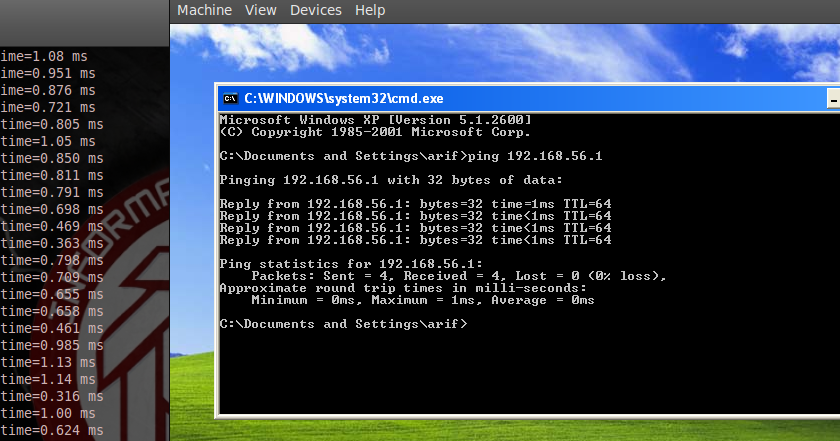Click 'ime=0.721 ms' in the left terminal

point(48,107)
